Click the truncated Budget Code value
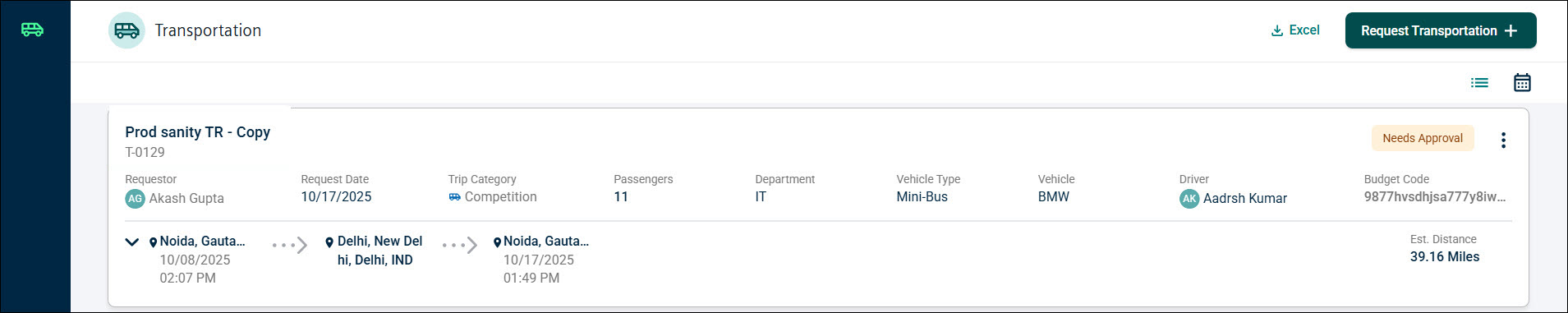Image resolution: width=1568 pixels, height=313 pixels. pos(1435,197)
